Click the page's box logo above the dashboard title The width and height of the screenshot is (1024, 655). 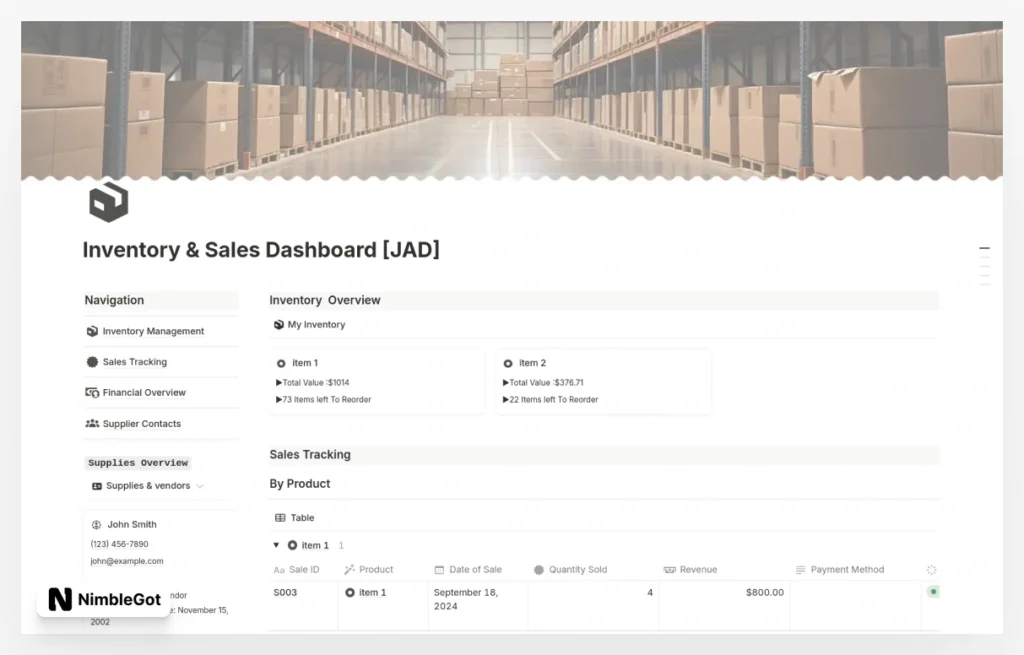coord(108,202)
